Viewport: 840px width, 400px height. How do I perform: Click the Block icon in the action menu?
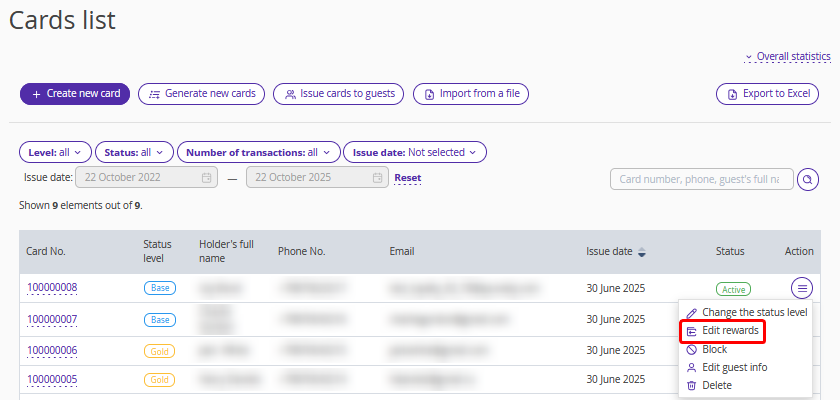click(x=692, y=349)
